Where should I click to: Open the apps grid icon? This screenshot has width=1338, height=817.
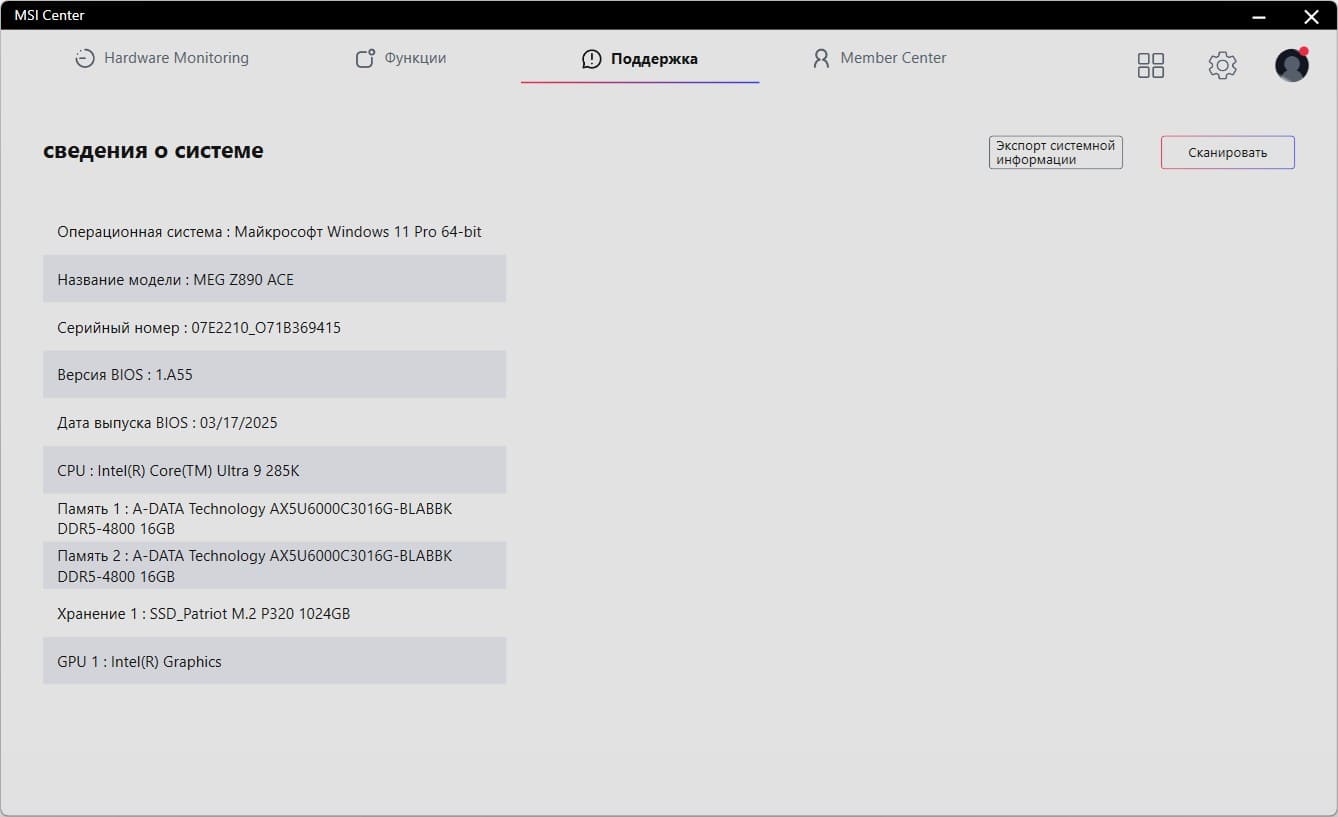pos(1151,65)
